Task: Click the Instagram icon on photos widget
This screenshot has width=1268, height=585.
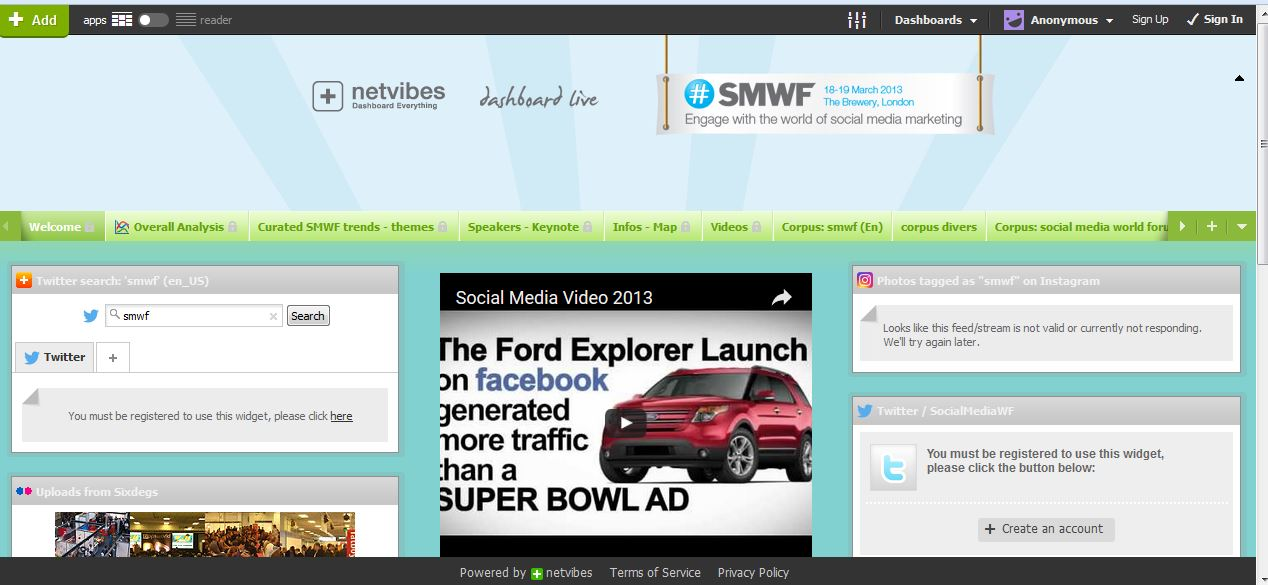Action: coord(865,281)
